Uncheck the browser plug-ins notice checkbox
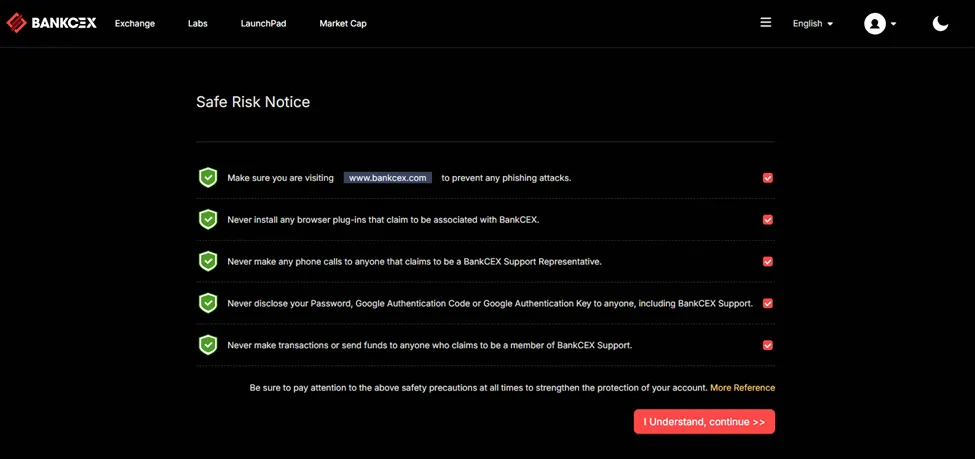 click(767, 220)
